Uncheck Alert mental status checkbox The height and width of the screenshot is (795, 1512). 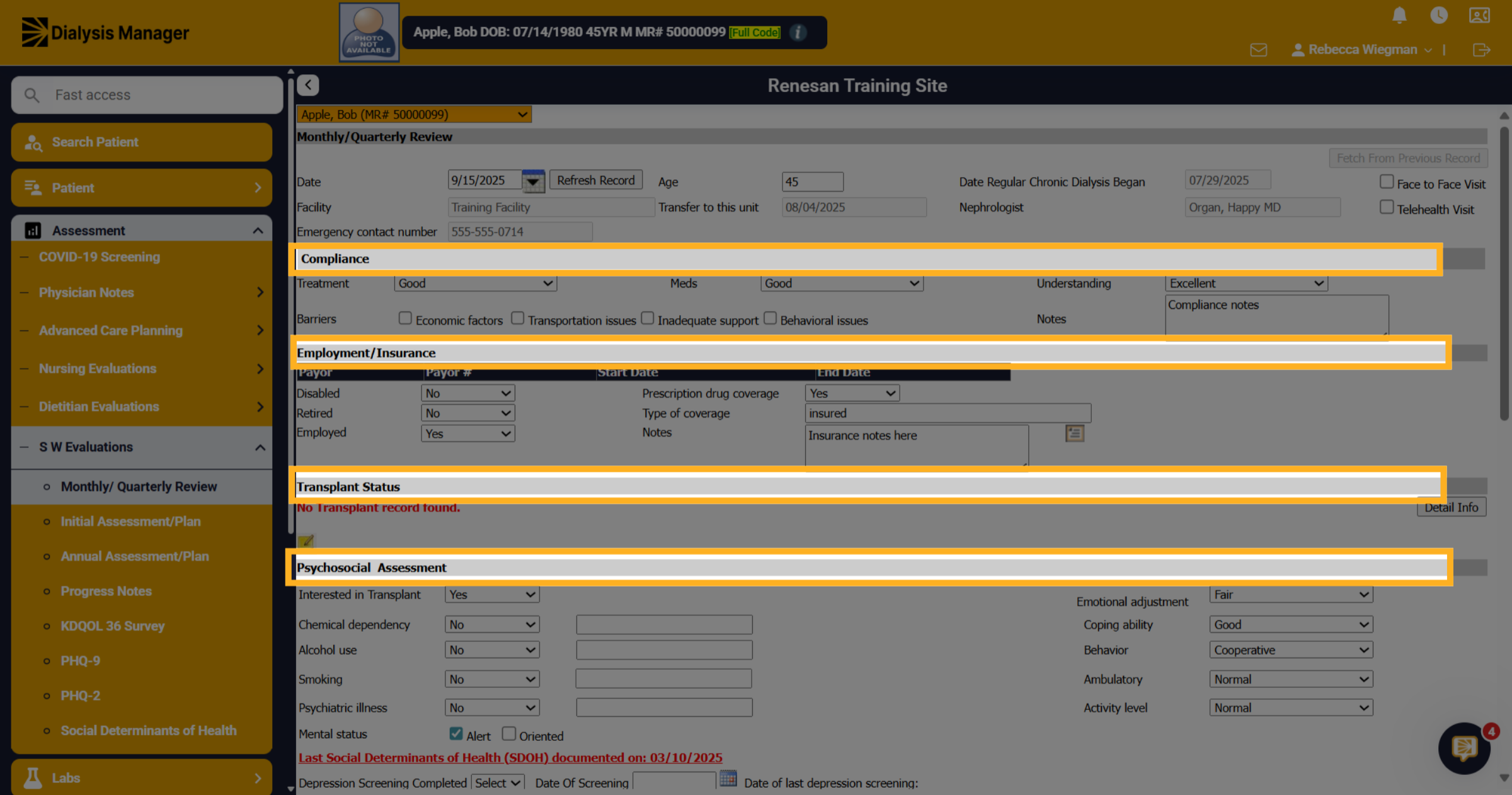point(456,734)
